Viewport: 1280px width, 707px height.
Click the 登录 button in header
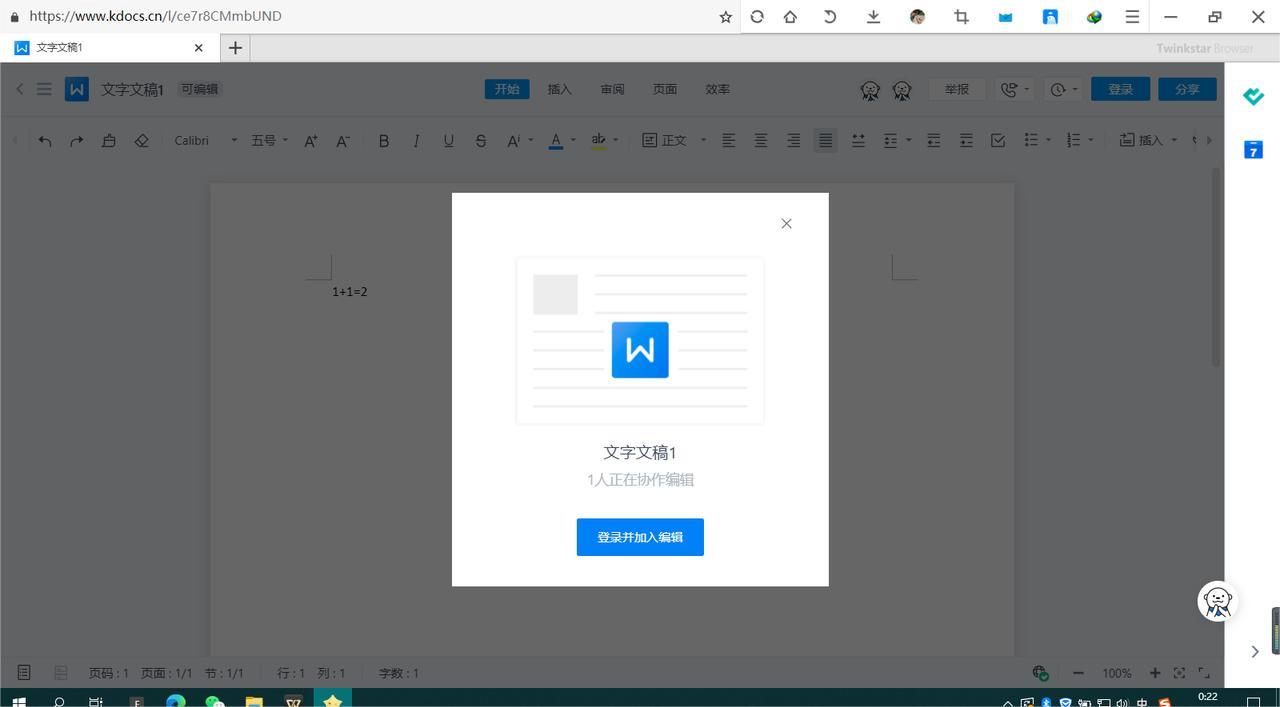tap(1120, 89)
